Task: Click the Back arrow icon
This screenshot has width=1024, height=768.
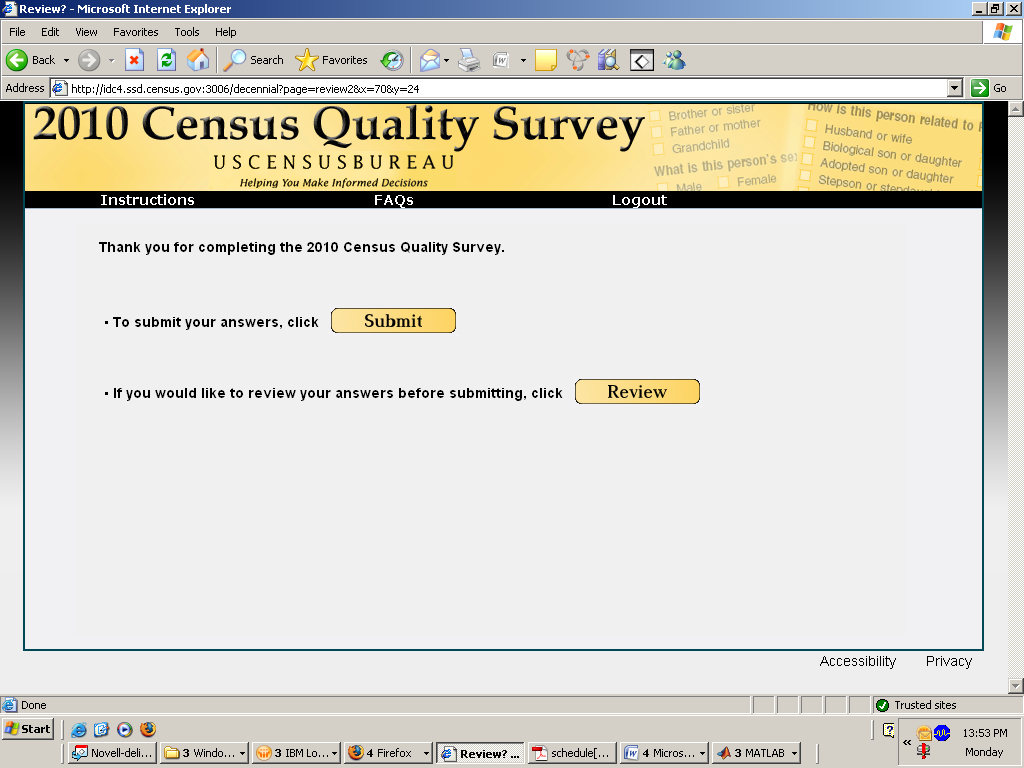Action: tap(17, 60)
